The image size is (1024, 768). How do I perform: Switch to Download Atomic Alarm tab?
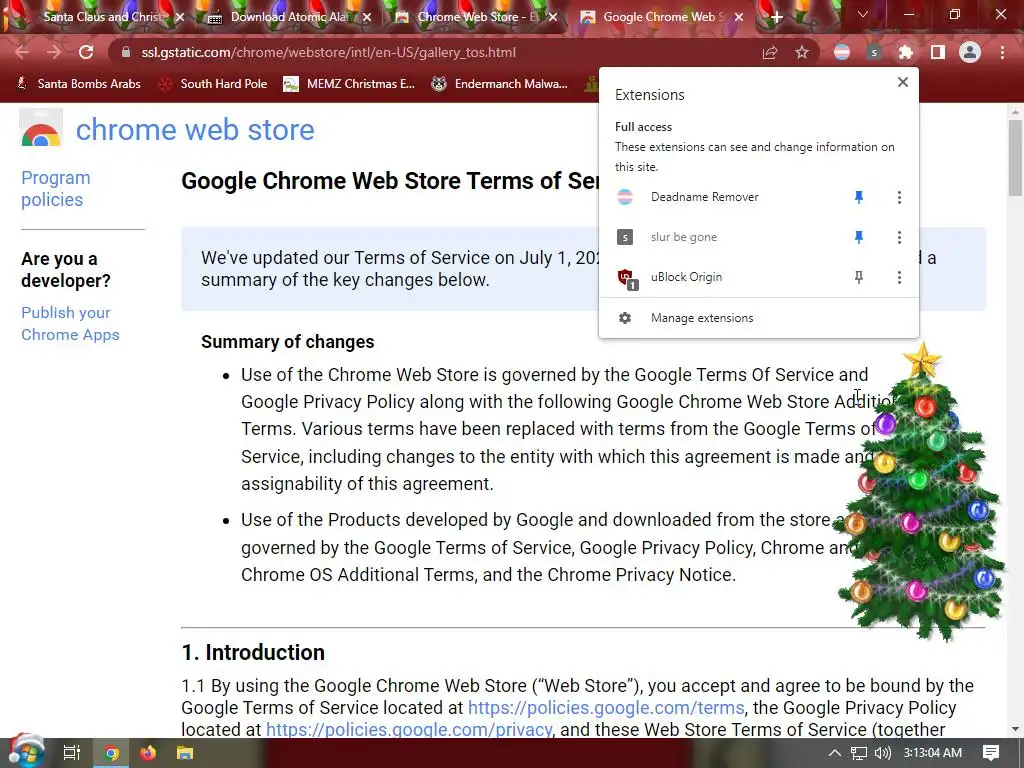[289, 17]
